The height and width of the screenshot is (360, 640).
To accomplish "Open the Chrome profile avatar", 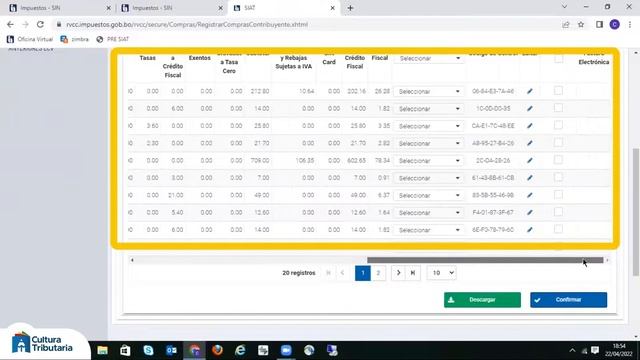I will [615, 24].
